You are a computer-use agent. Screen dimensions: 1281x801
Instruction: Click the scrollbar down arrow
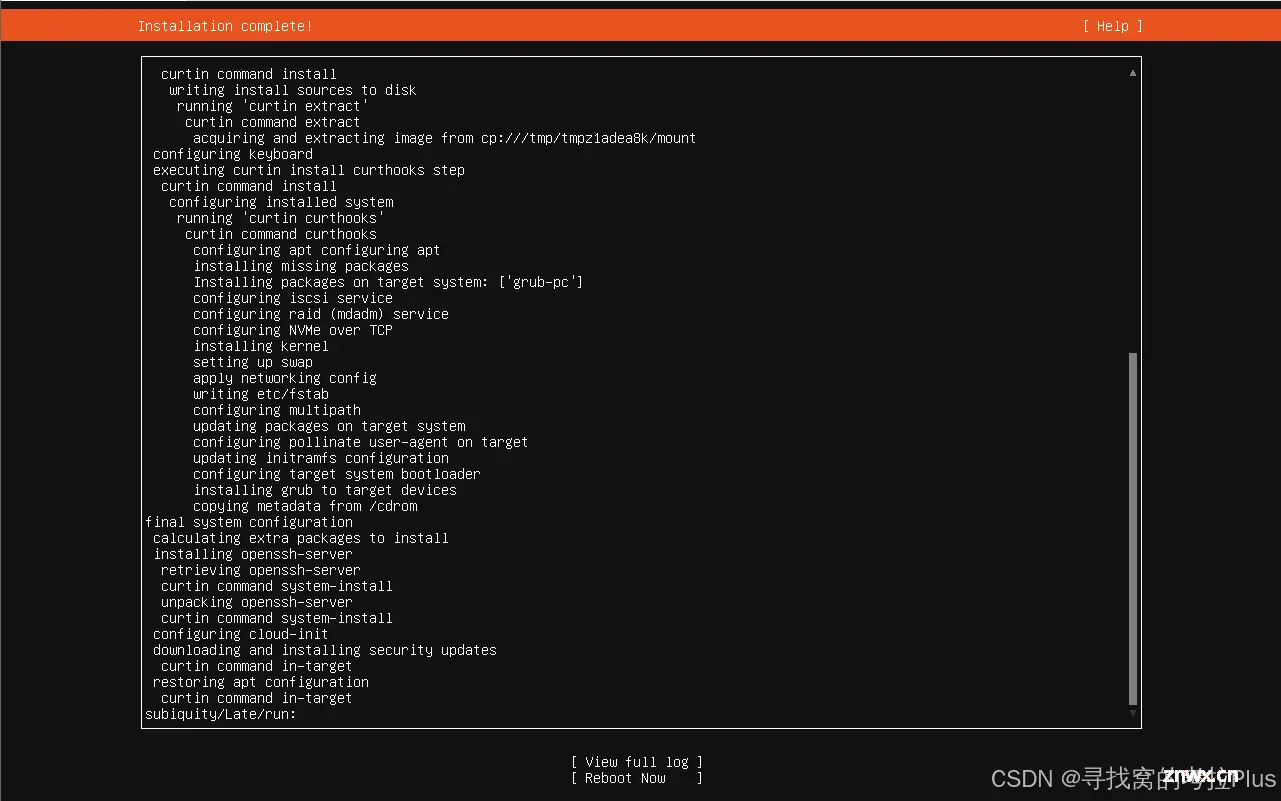1133,713
